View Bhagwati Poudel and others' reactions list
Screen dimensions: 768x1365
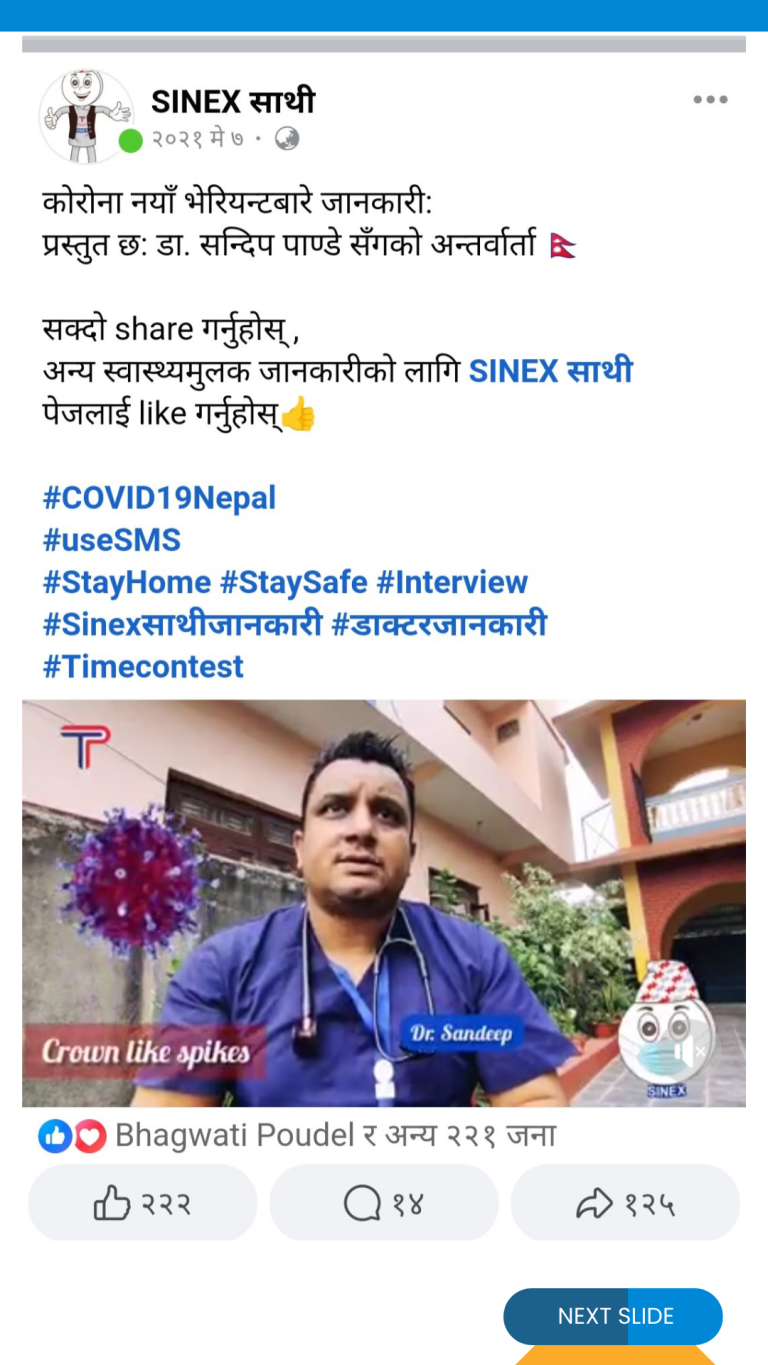point(335,1135)
